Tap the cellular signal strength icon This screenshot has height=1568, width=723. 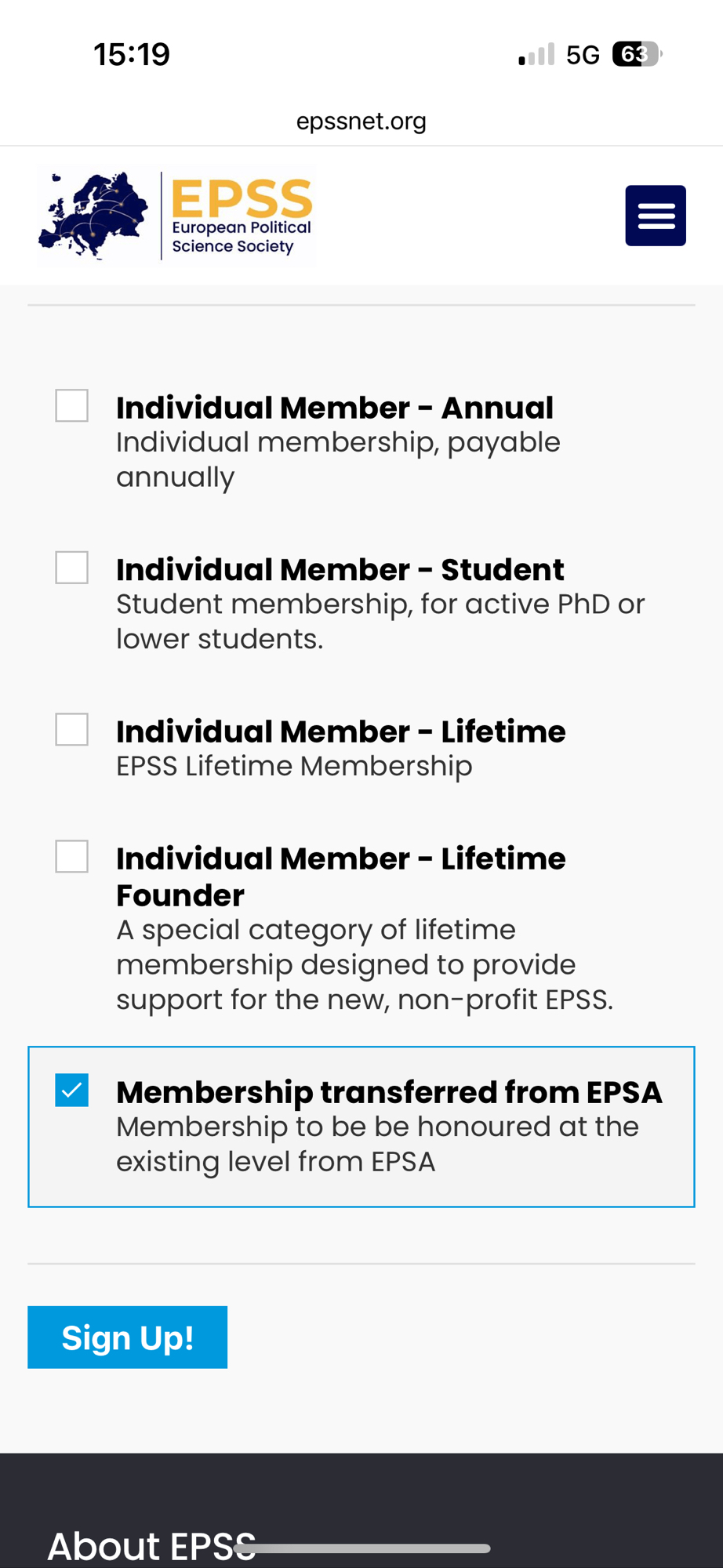tap(536, 55)
